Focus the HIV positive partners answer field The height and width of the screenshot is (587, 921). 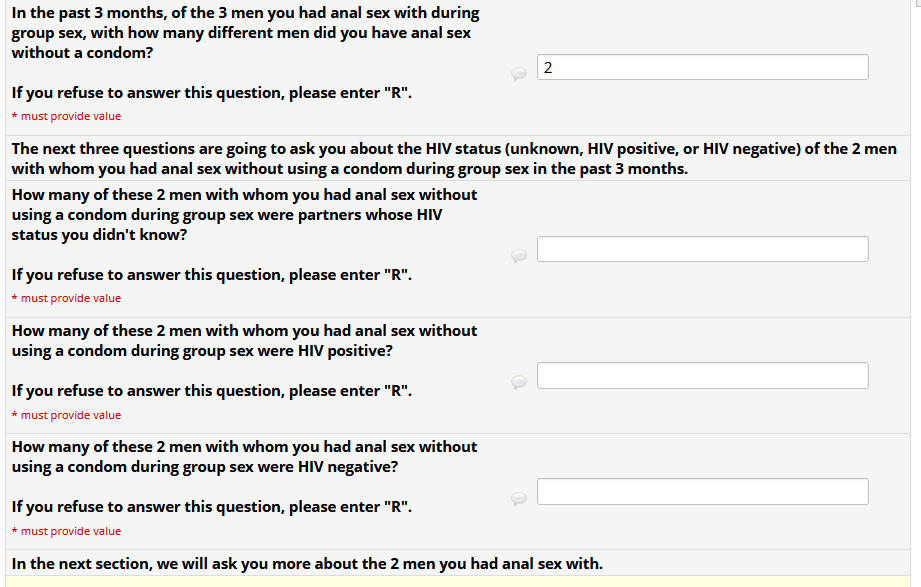coord(702,375)
